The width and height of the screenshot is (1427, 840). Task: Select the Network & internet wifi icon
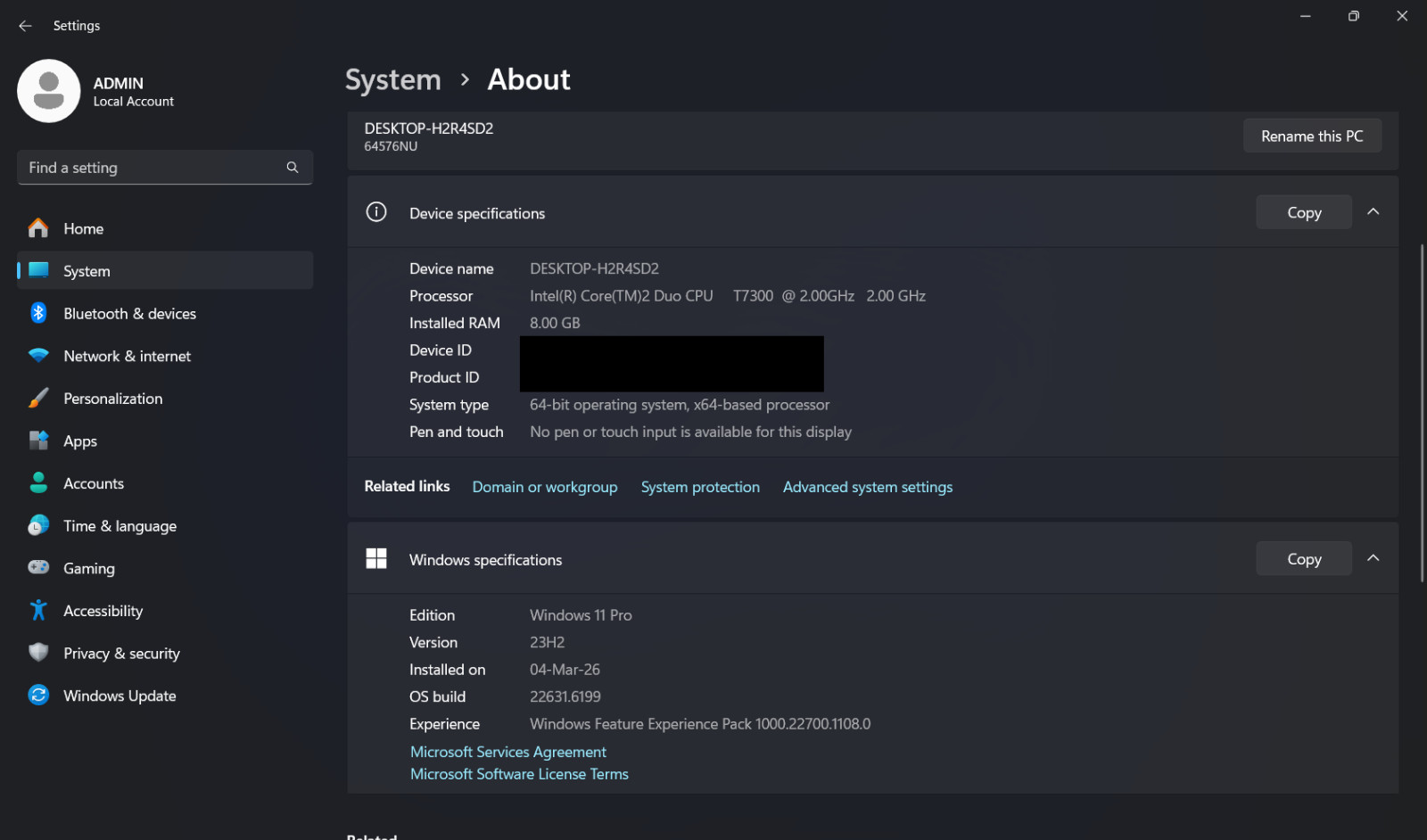[38, 356]
